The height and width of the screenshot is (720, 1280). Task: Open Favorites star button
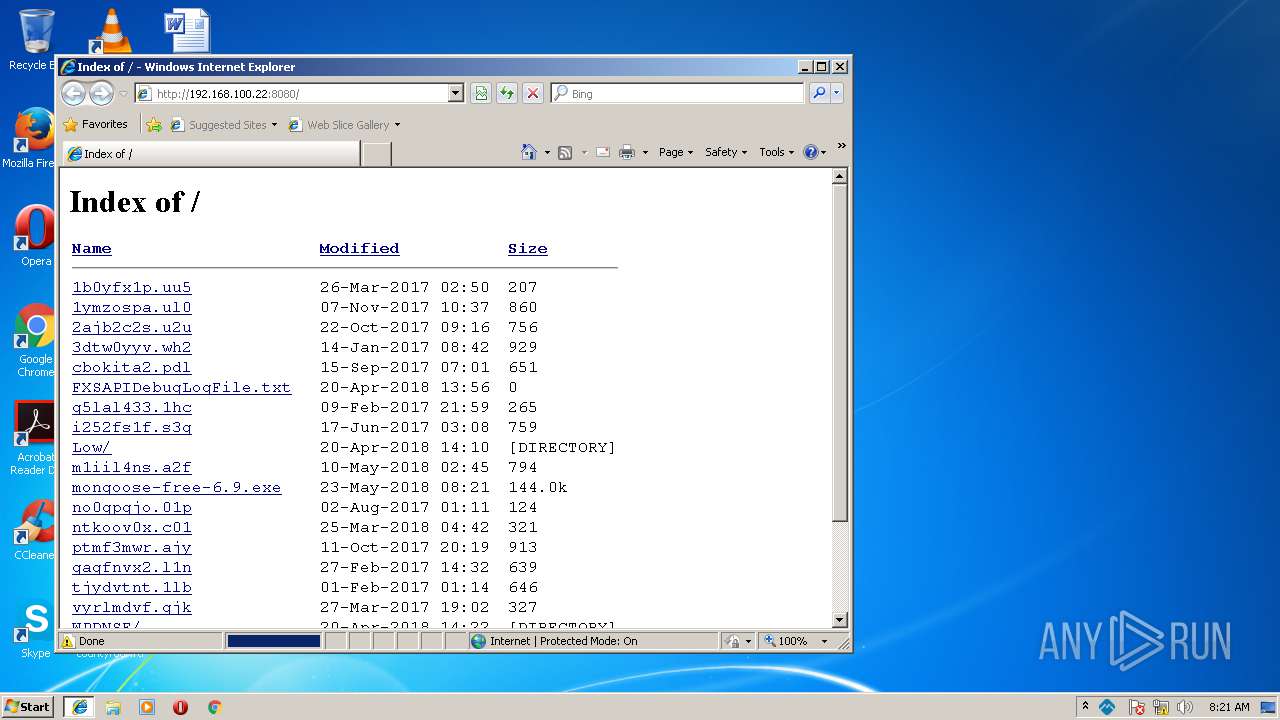[70, 125]
